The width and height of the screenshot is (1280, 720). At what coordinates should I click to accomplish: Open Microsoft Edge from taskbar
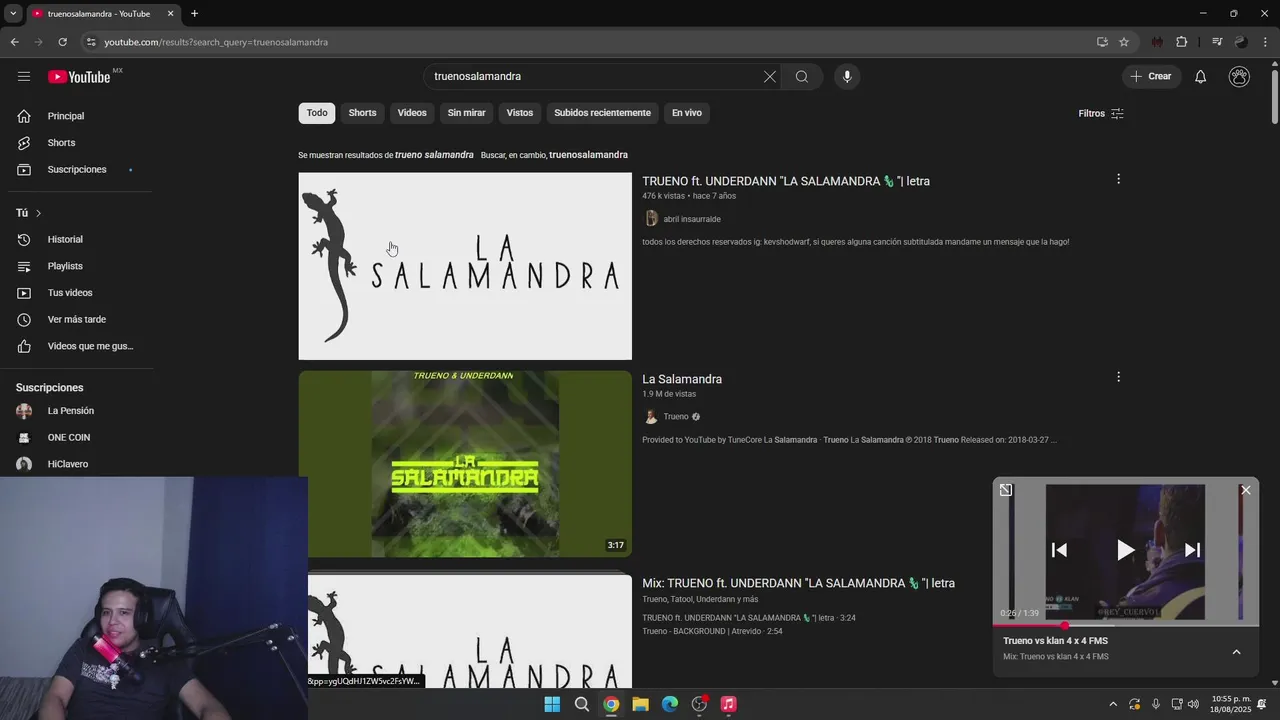pos(670,704)
